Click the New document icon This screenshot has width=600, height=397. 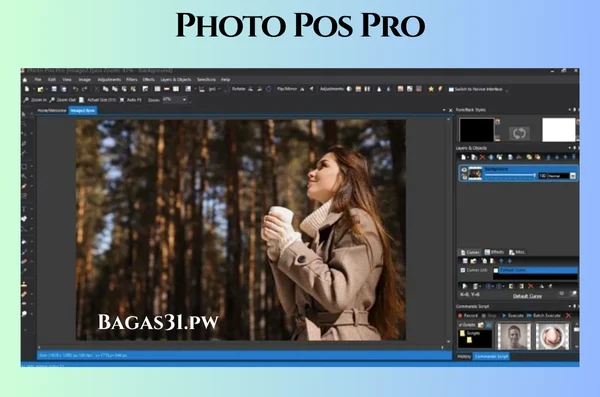click(x=27, y=89)
